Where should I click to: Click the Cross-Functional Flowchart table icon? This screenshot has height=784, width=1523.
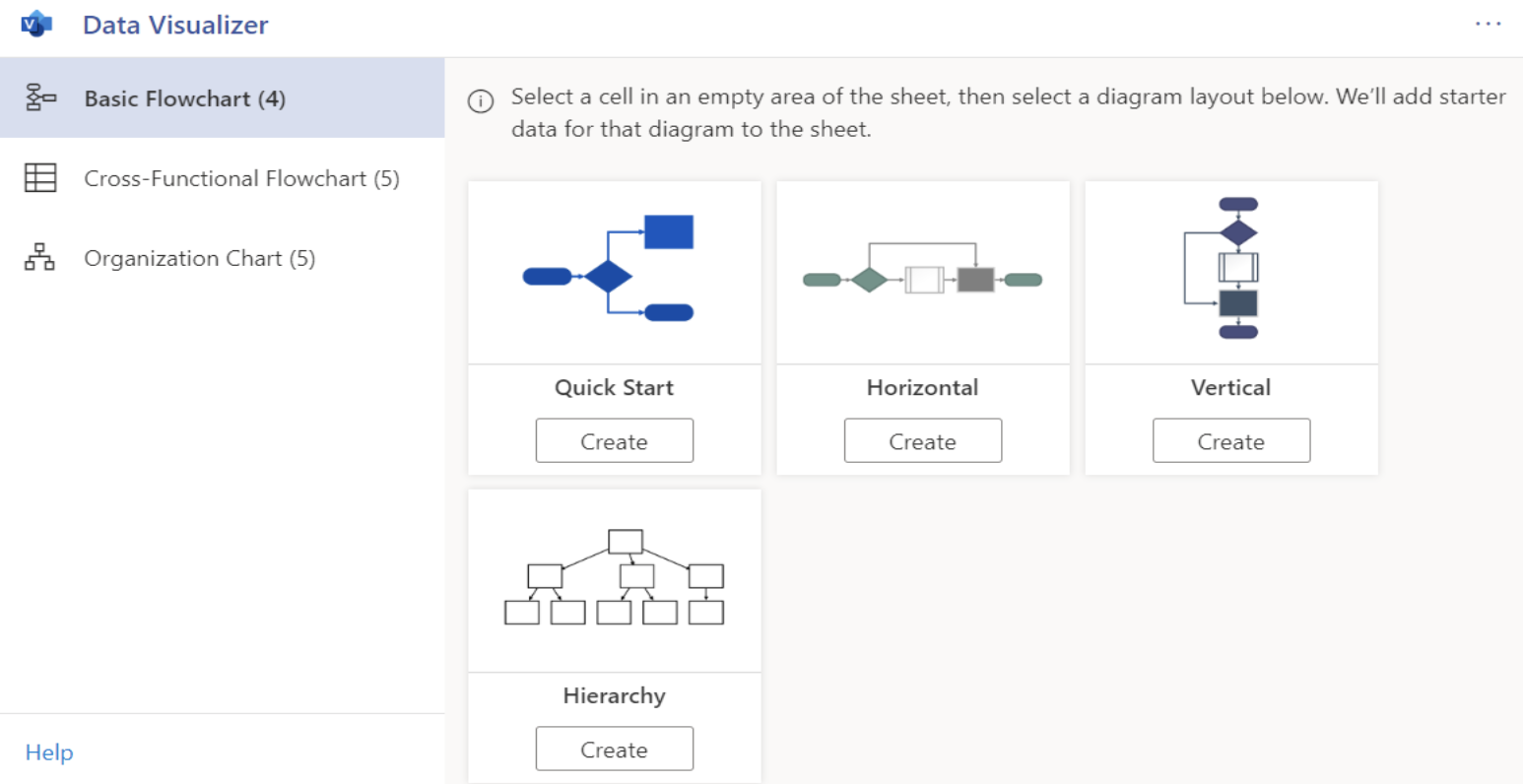(x=40, y=178)
